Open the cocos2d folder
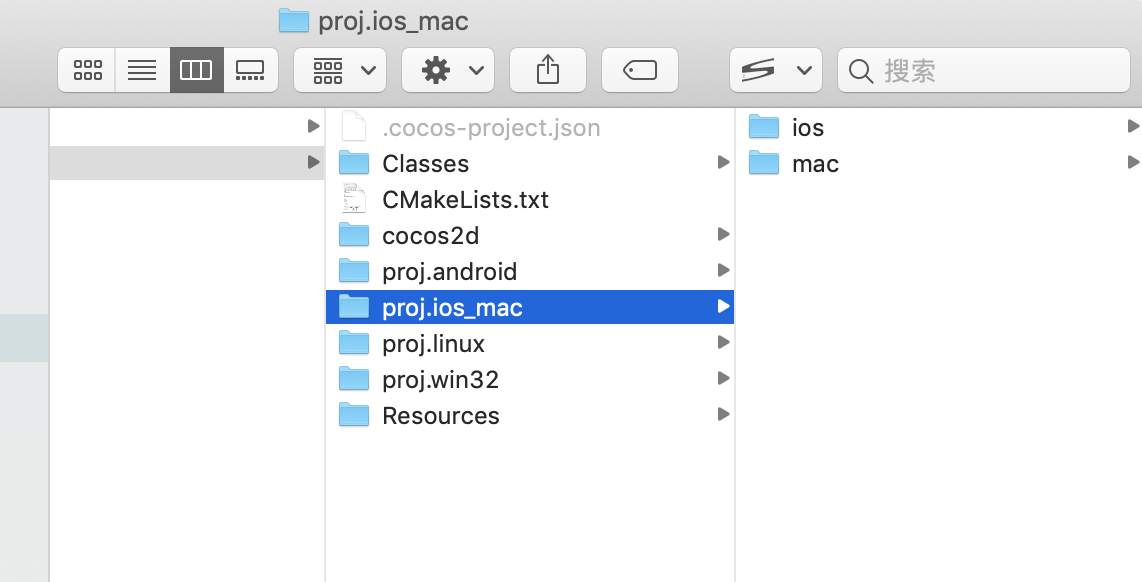This screenshot has width=1142, height=582. tap(430, 236)
